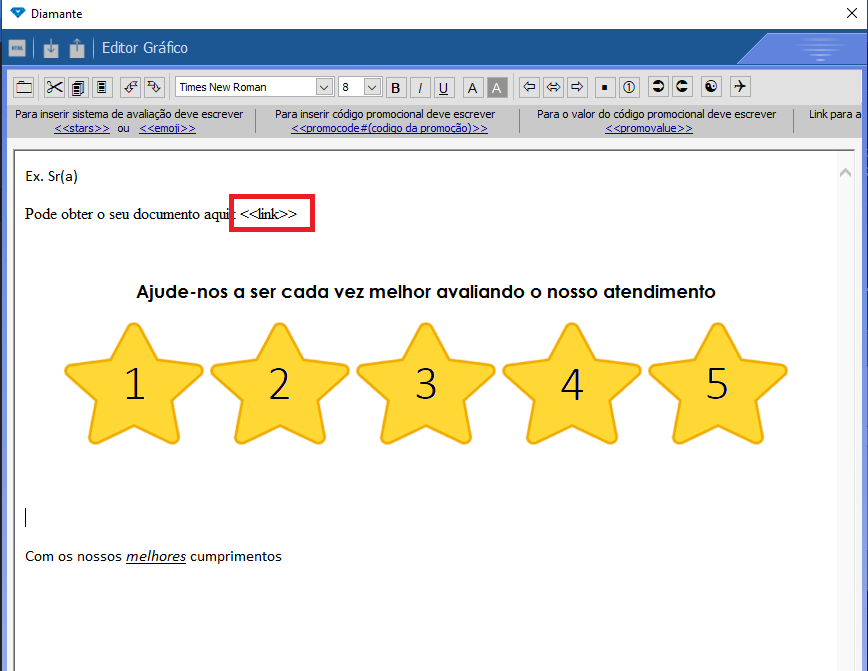Toggle Underline formatting
Image resolution: width=868 pixels, height=671 pixels.
pyautogui.click(x=444, y=87)
